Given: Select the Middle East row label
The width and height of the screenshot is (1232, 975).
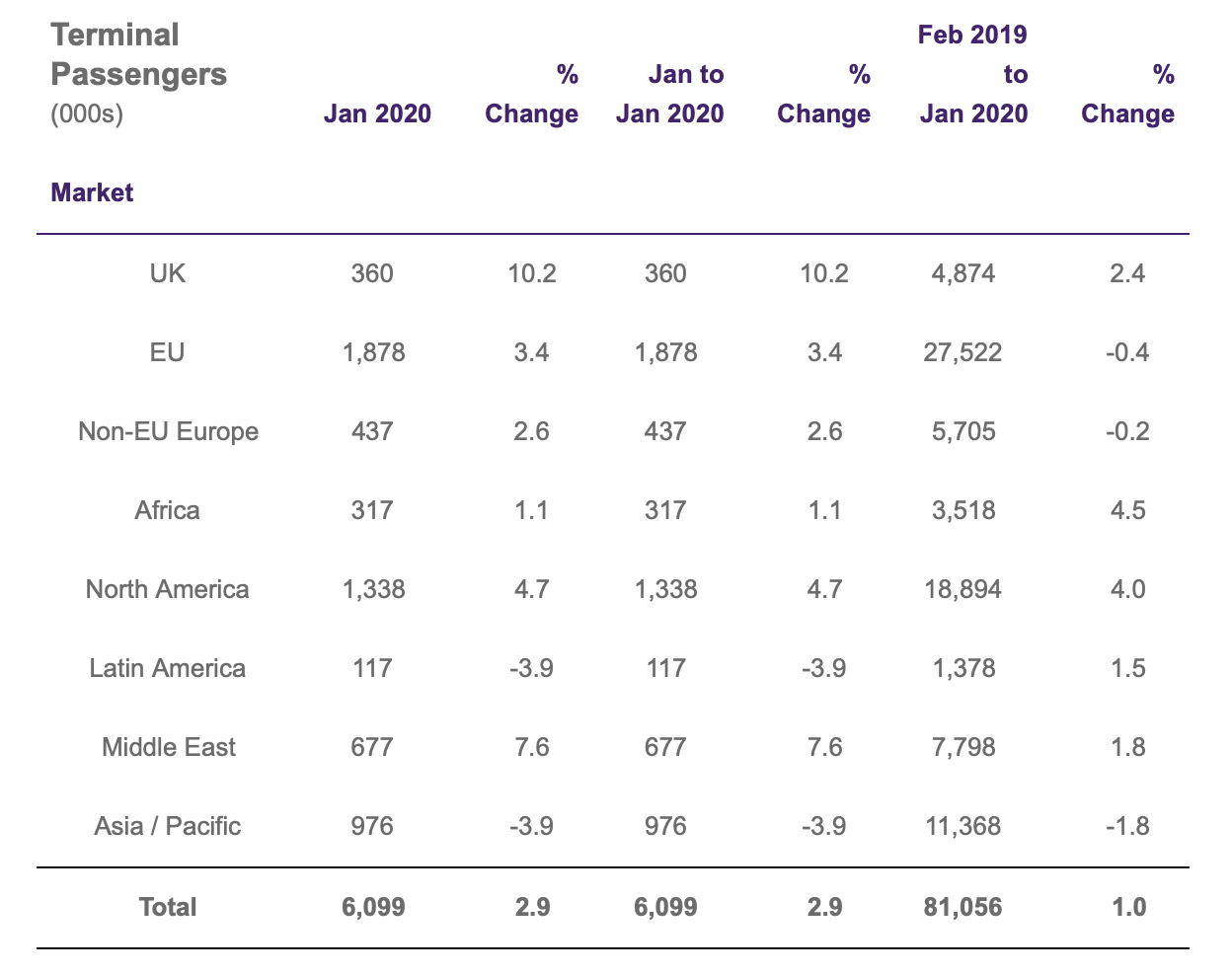Looking at the screenshot, I should pos(168,747).
